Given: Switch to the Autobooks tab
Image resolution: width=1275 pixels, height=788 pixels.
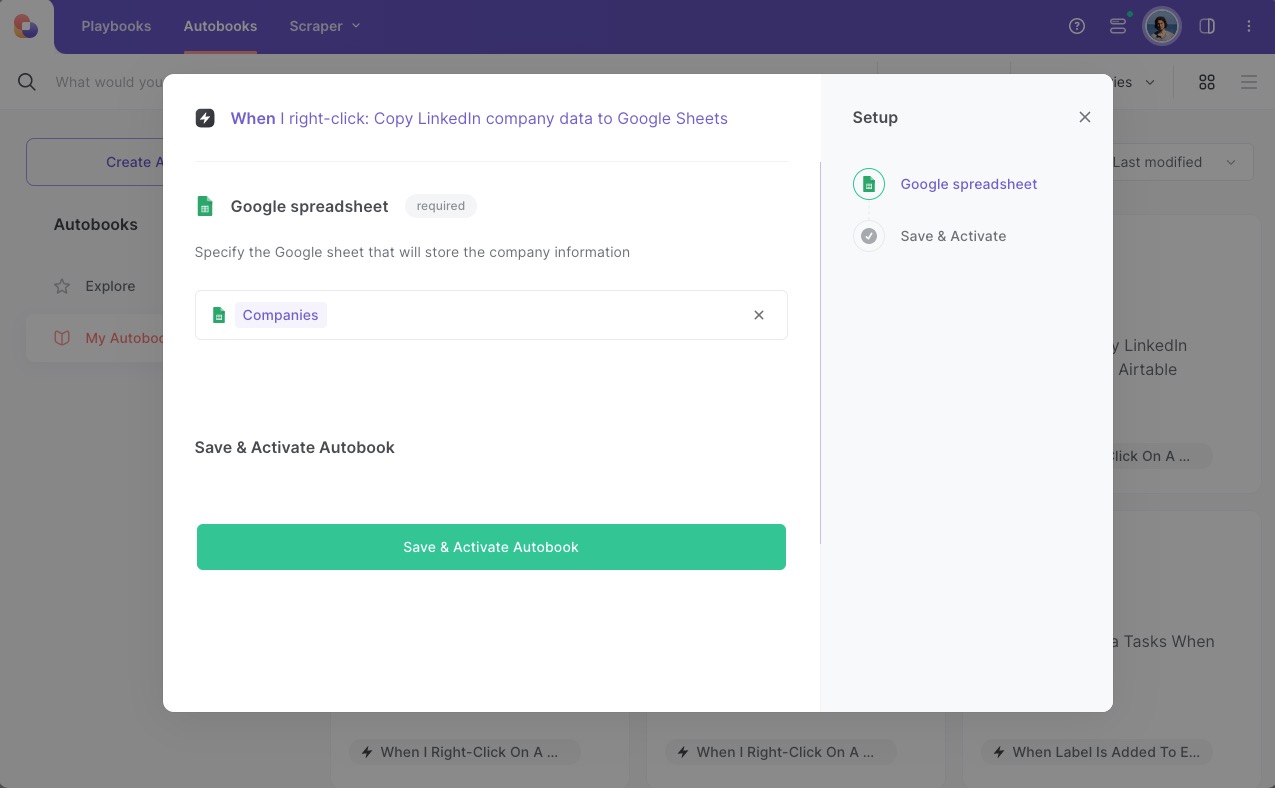Looking at the screenshot, I should coord(220,26).
